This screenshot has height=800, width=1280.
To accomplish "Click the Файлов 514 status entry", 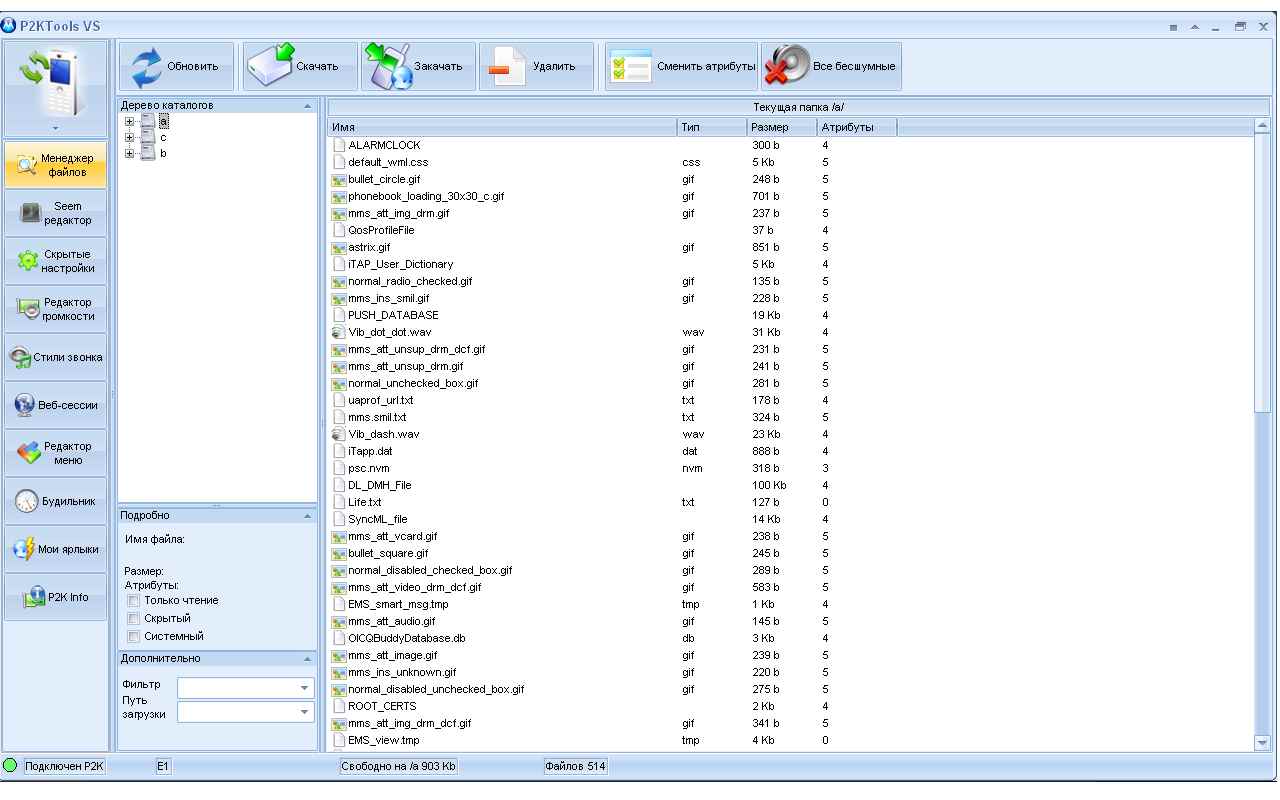I will coord(575,766).
